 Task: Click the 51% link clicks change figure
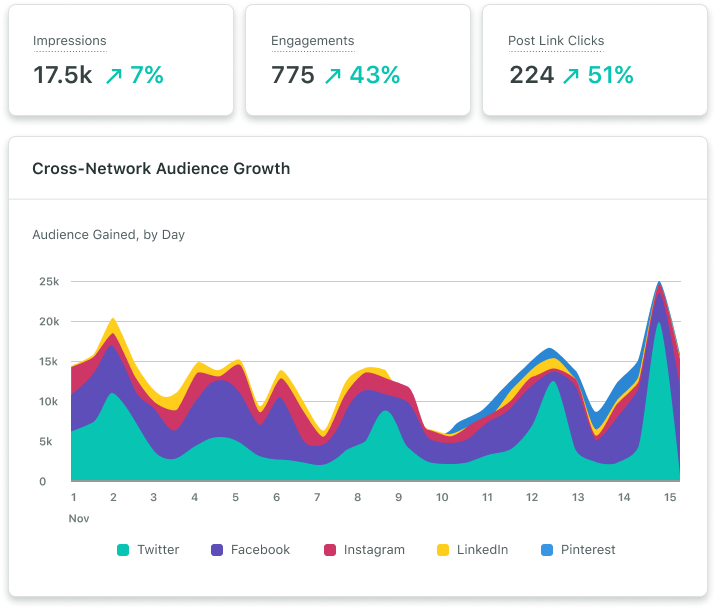click(x=611, y=75)
